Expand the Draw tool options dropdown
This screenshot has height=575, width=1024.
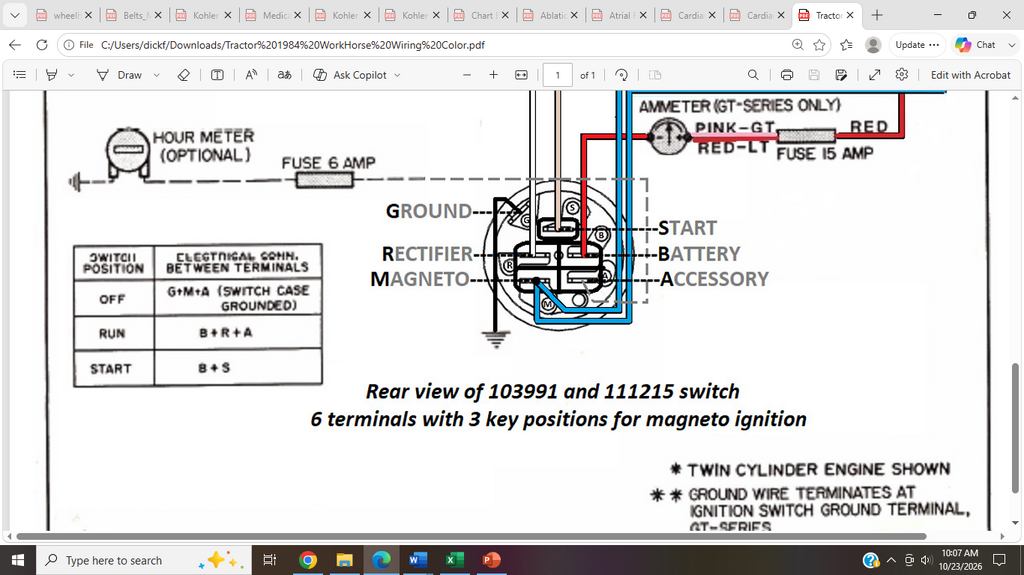157,75
